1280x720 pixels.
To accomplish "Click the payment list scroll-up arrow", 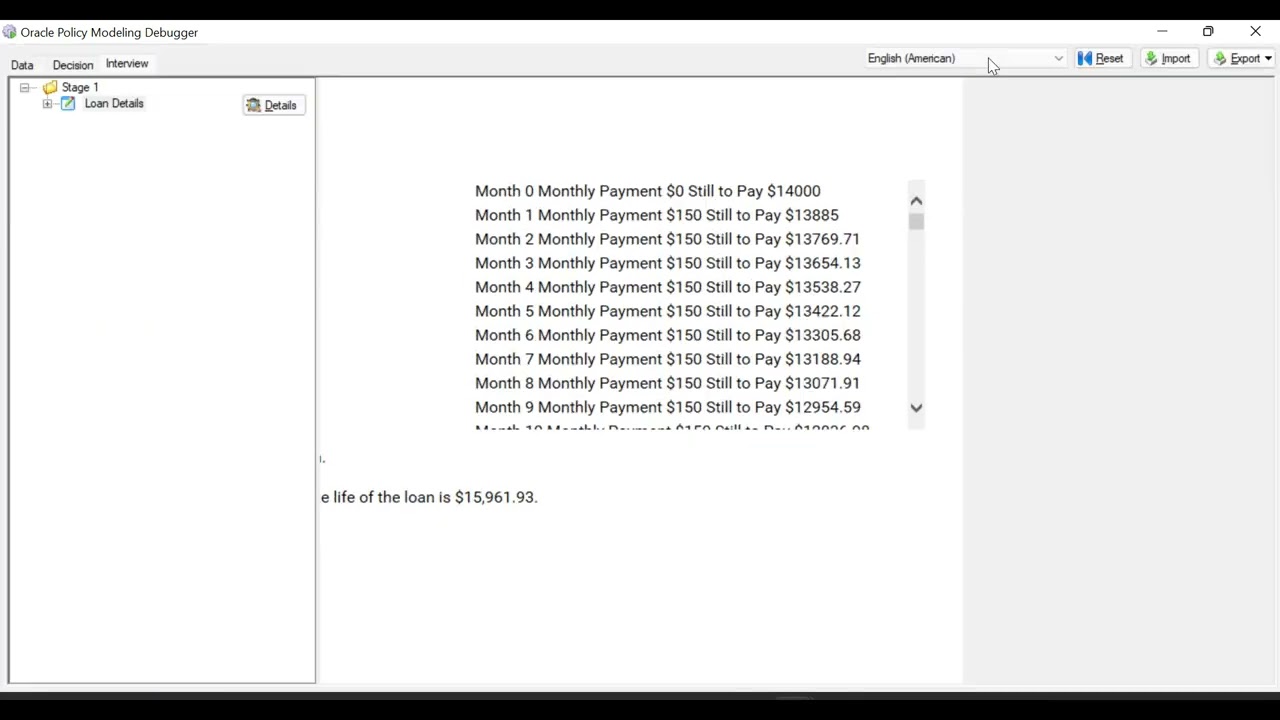I will click(x=916, y=201).
